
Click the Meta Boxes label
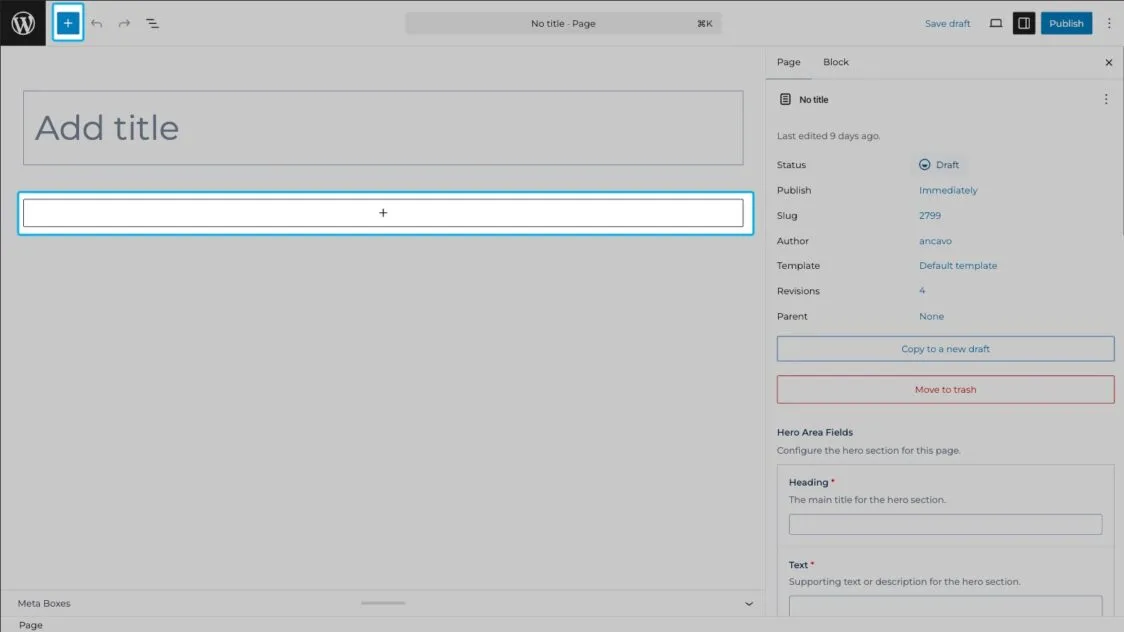[x=44, y=603]
